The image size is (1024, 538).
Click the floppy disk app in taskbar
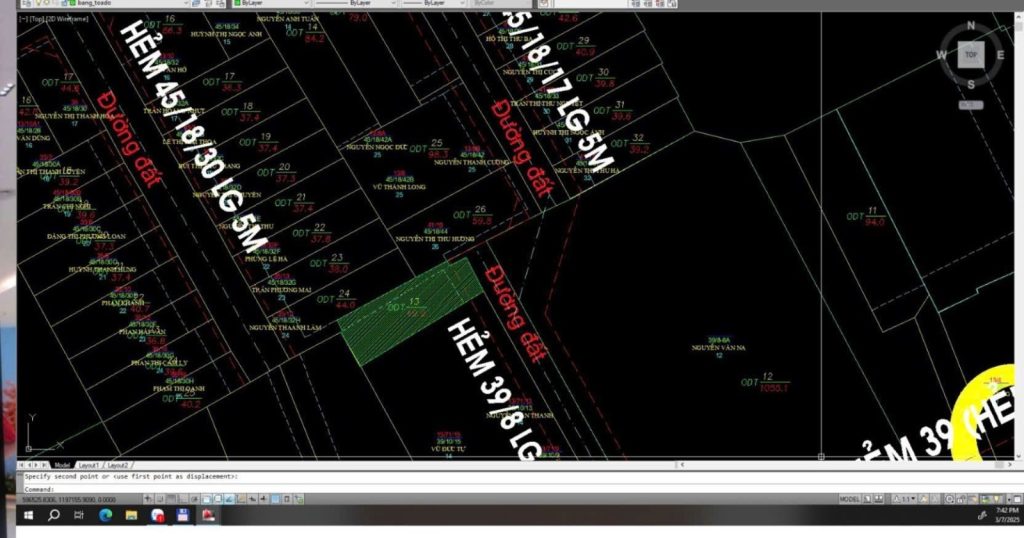click(x=183, y=515)
